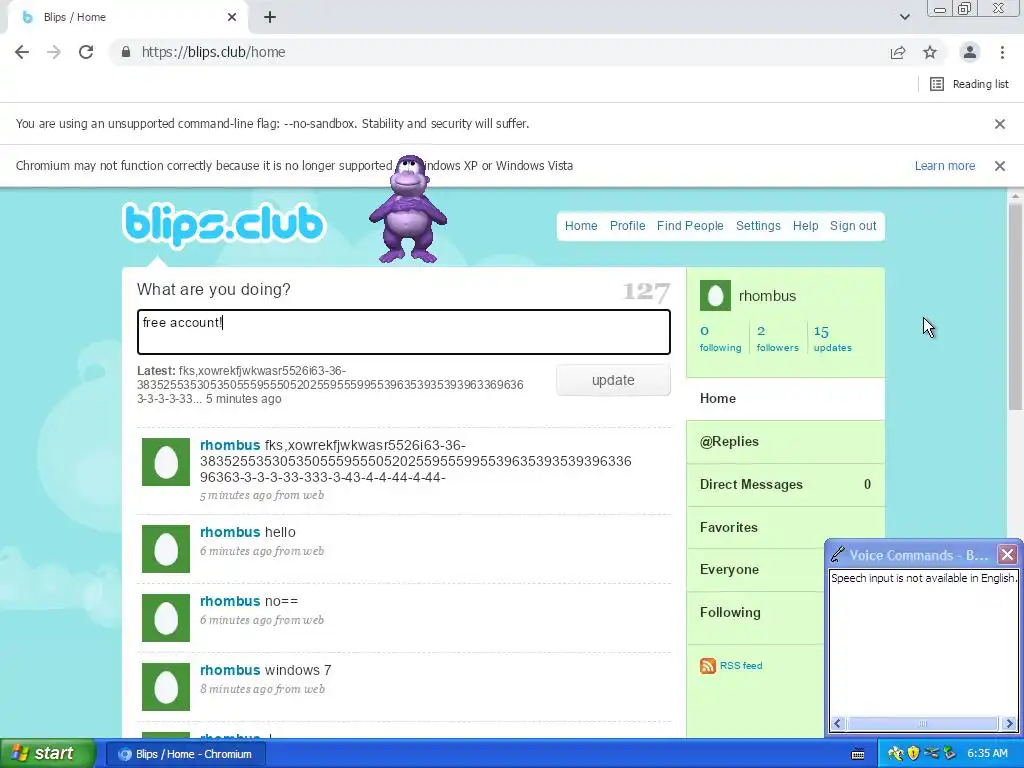Click the yellow security shield tray icon
Screen dimensions: 1024x768
point(913,754)
